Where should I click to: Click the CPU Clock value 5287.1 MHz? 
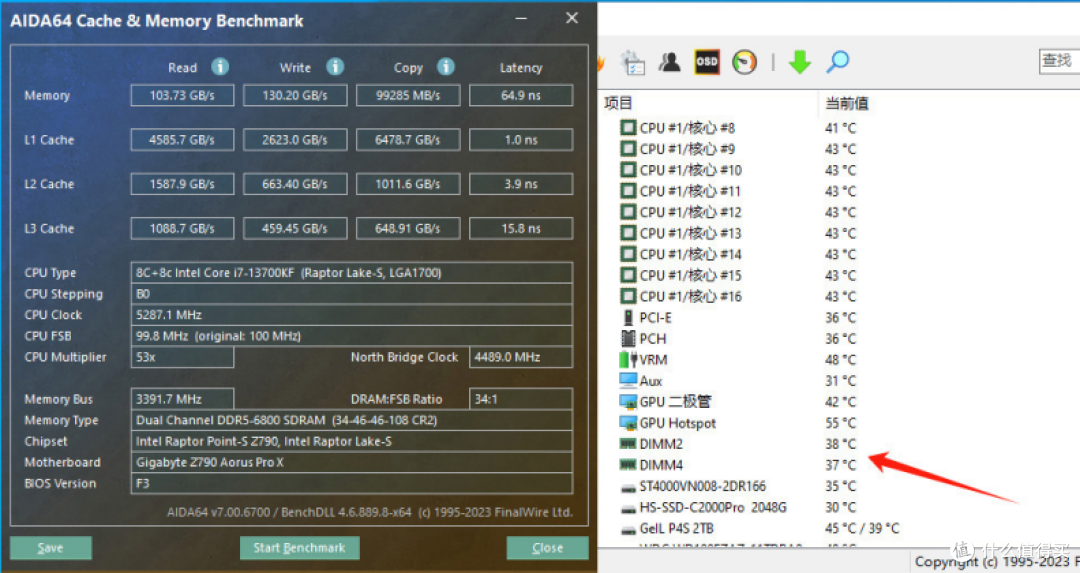coord(351,315)
